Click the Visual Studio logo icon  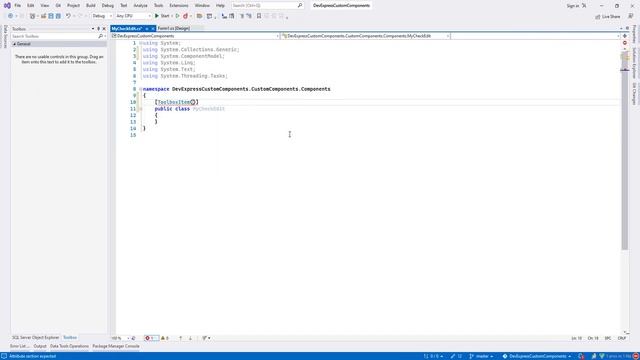pos(7,5)
